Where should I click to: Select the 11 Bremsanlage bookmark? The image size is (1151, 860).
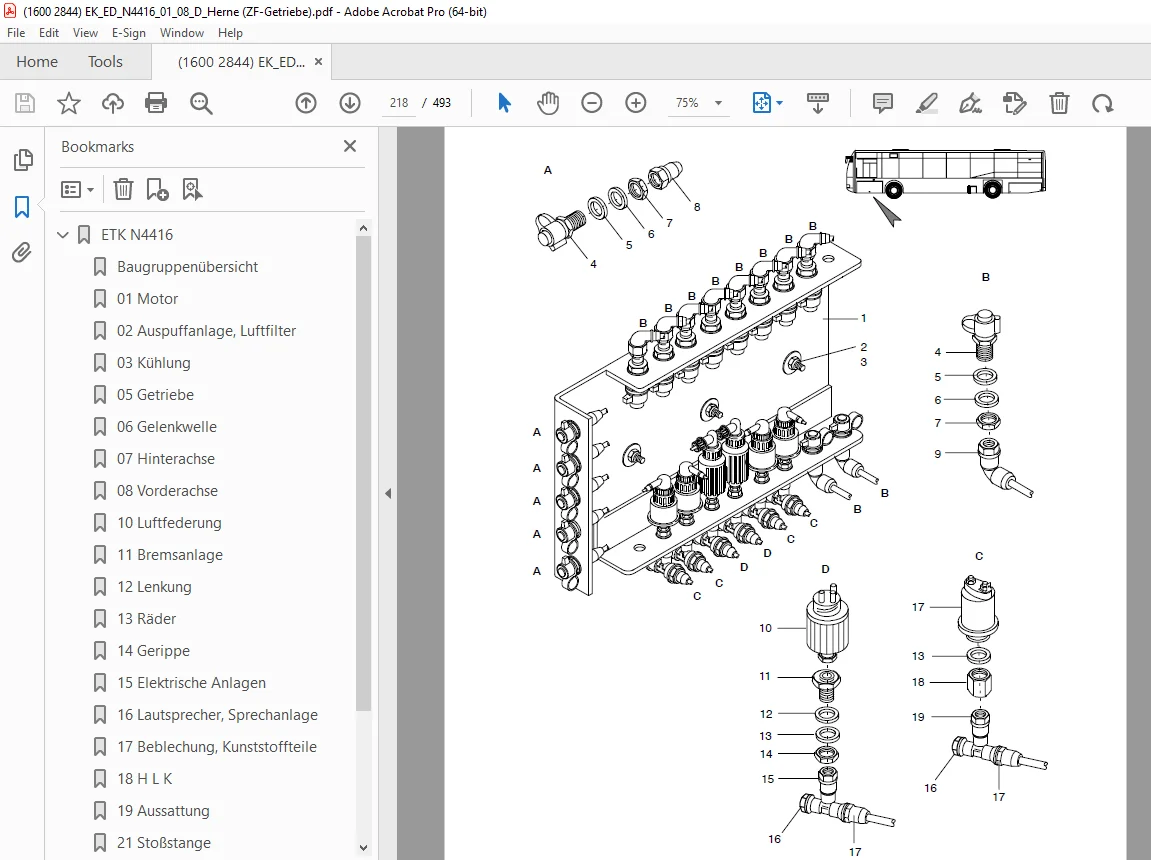pos(170,555)
